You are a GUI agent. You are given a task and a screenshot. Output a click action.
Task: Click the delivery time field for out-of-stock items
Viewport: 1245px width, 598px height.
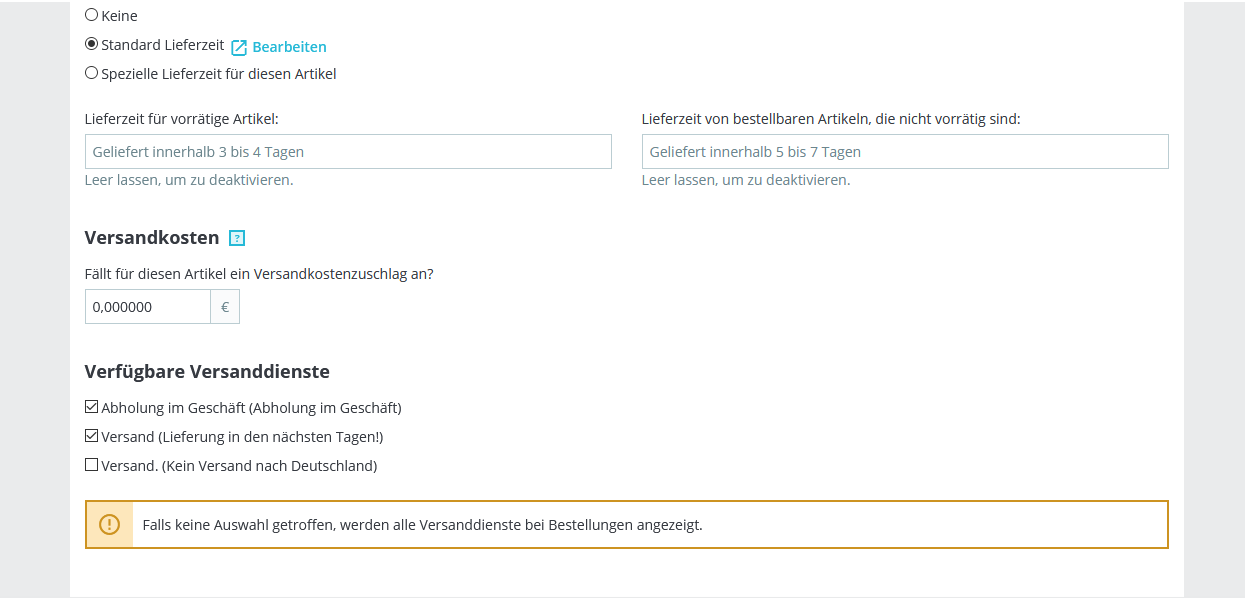pyautogui.click(x=905, y=151)
